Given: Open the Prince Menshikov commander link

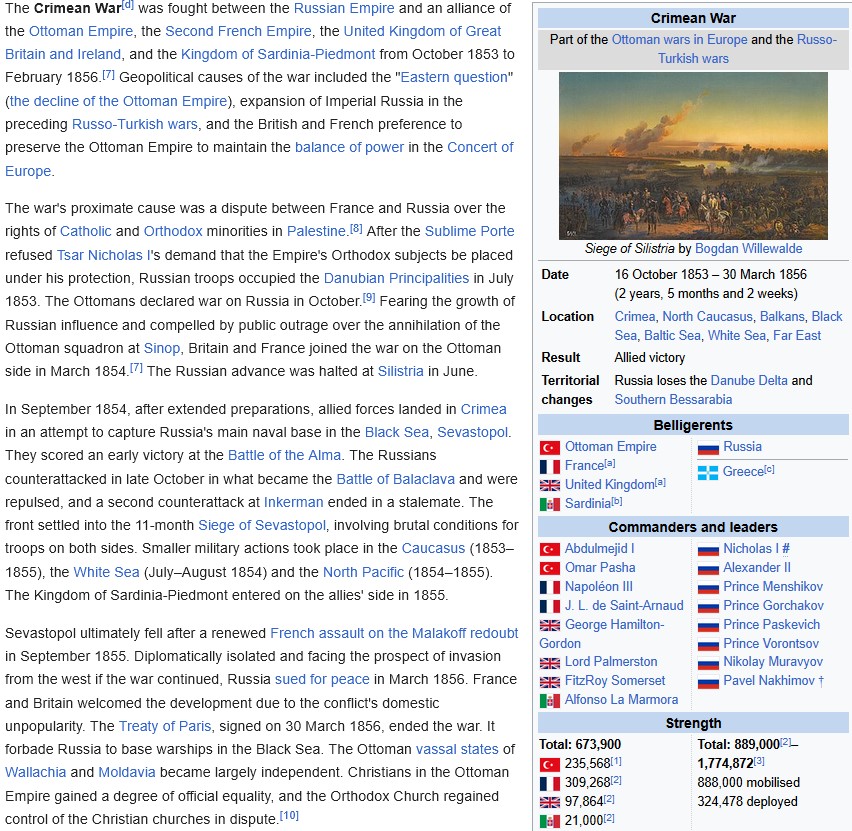Looking at the screenshot, I should 773,586.
